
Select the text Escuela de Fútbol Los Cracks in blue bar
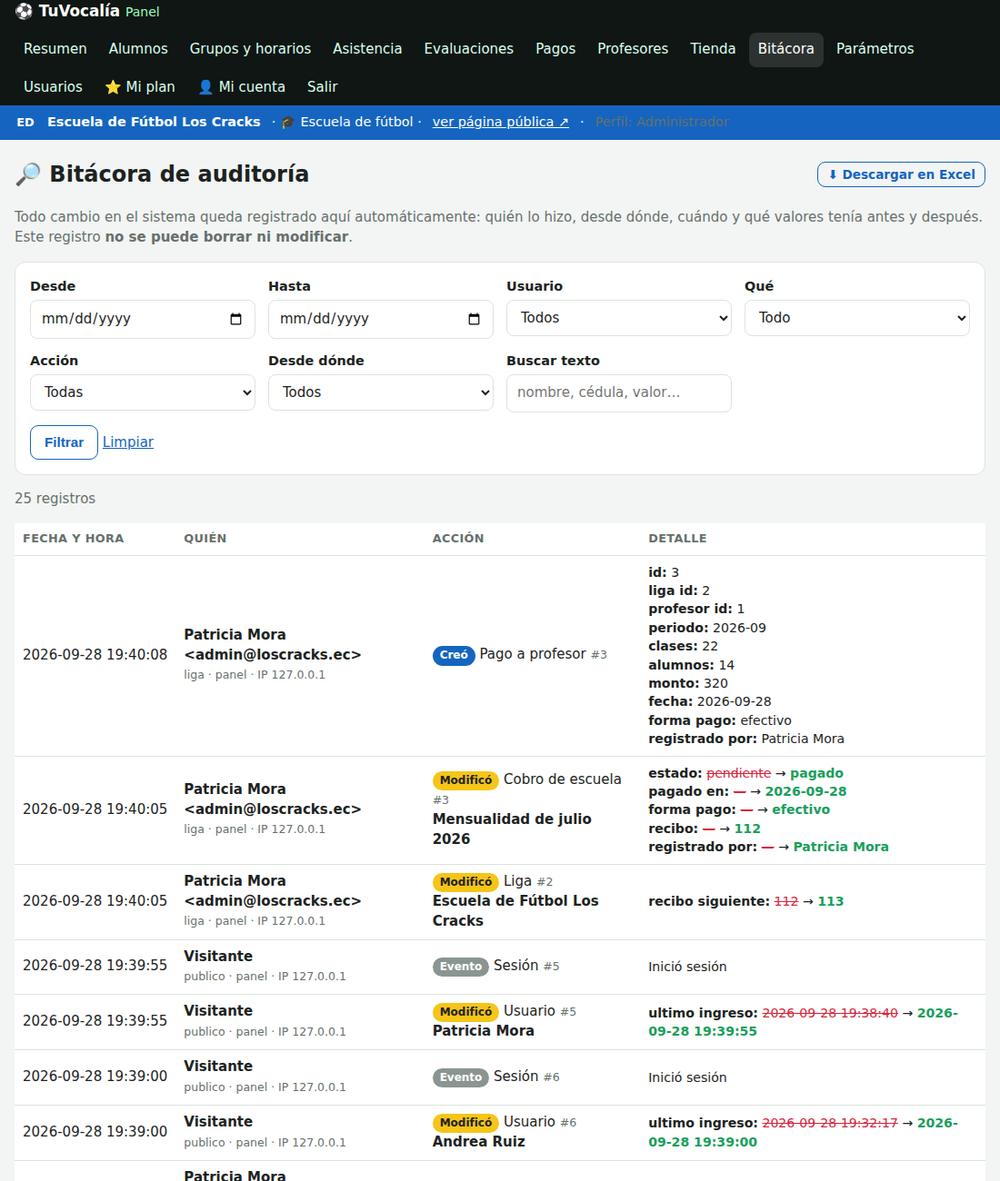[154, 122]
